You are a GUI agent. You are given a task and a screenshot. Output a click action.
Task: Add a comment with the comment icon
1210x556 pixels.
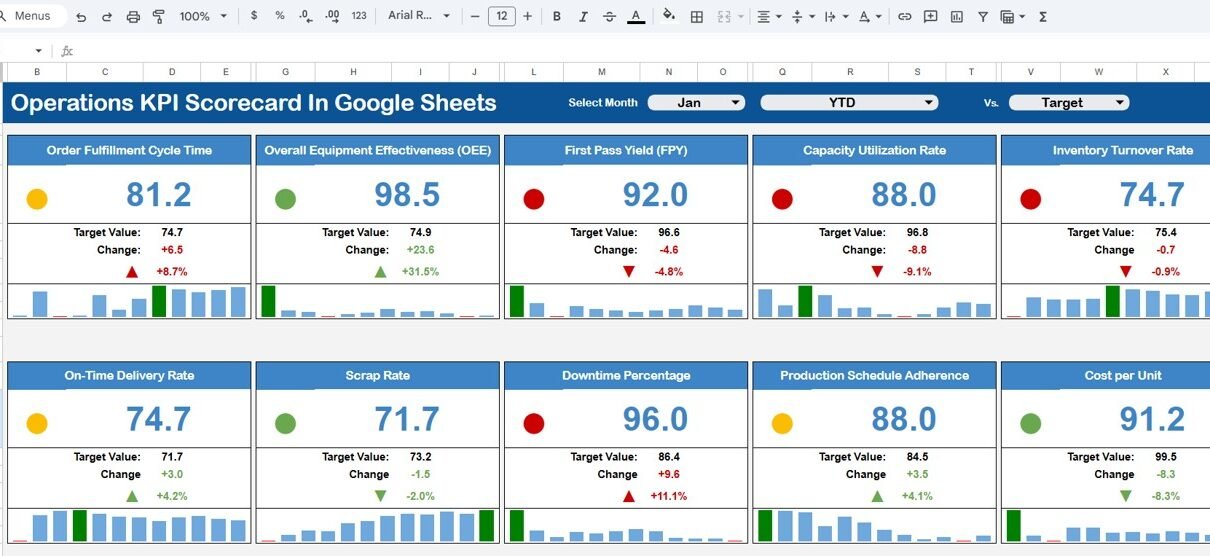click(x=931, y=17)
